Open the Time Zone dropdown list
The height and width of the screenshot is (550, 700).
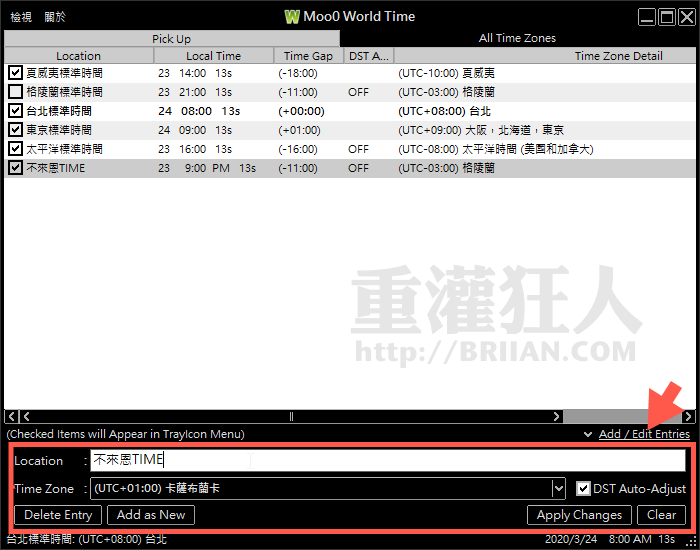(x=558, y=488)
